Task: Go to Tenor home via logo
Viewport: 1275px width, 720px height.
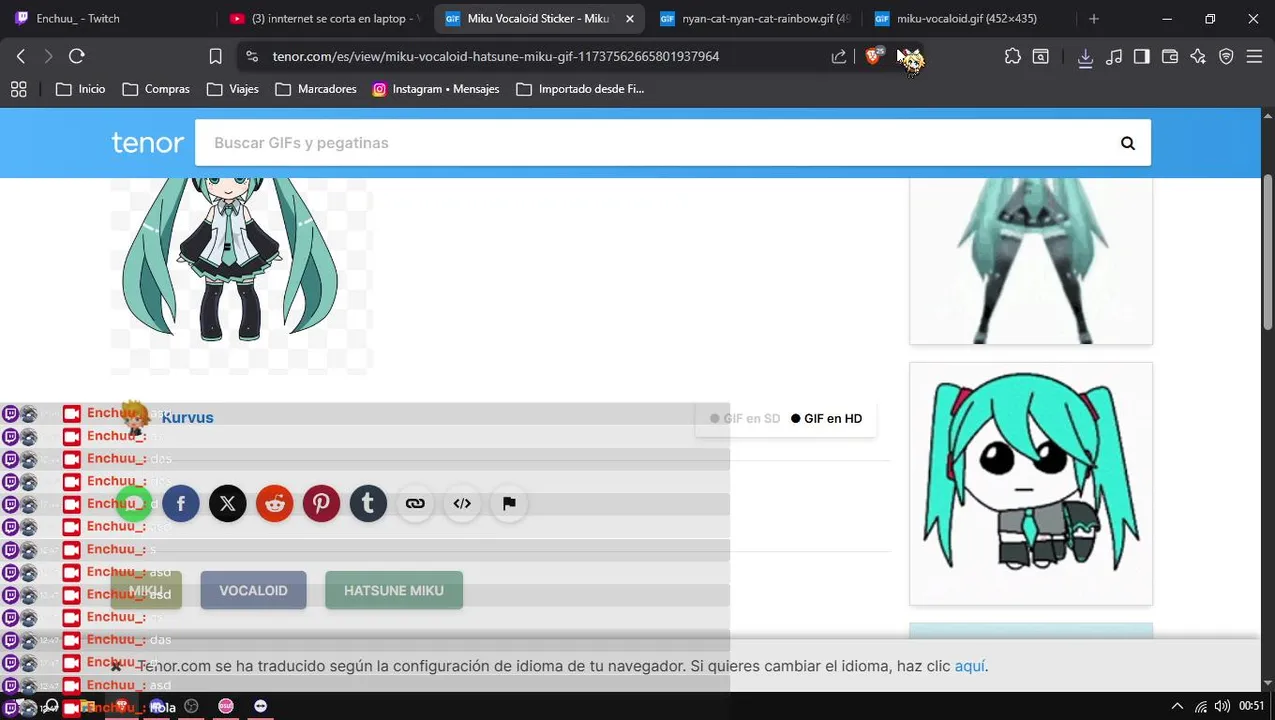Action: [148, 143]
